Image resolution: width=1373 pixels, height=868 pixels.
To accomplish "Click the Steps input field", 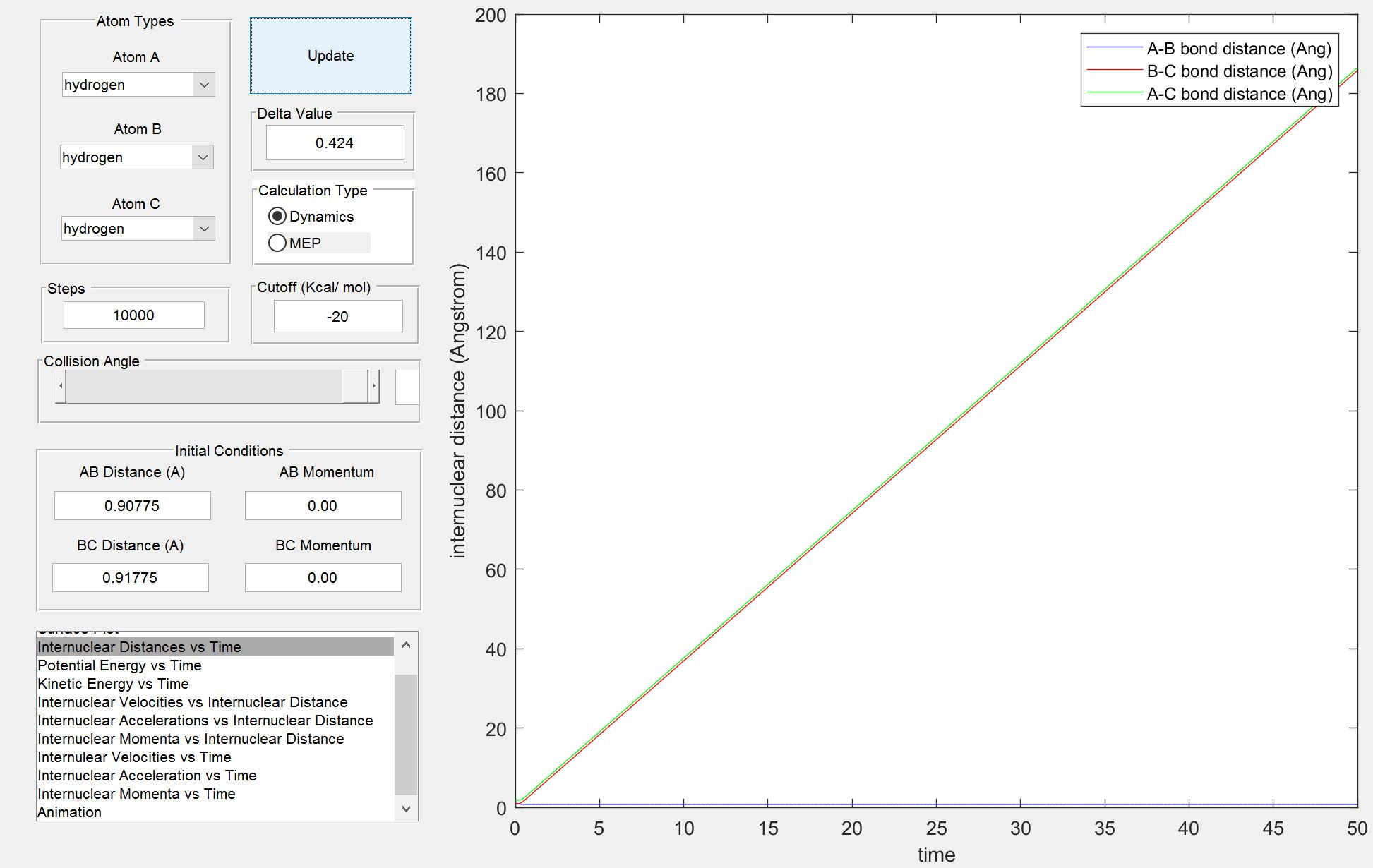I will pos(133,315).
